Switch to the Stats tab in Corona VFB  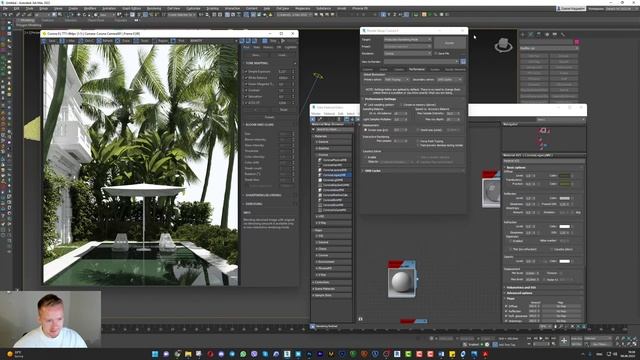coord(257,47)
